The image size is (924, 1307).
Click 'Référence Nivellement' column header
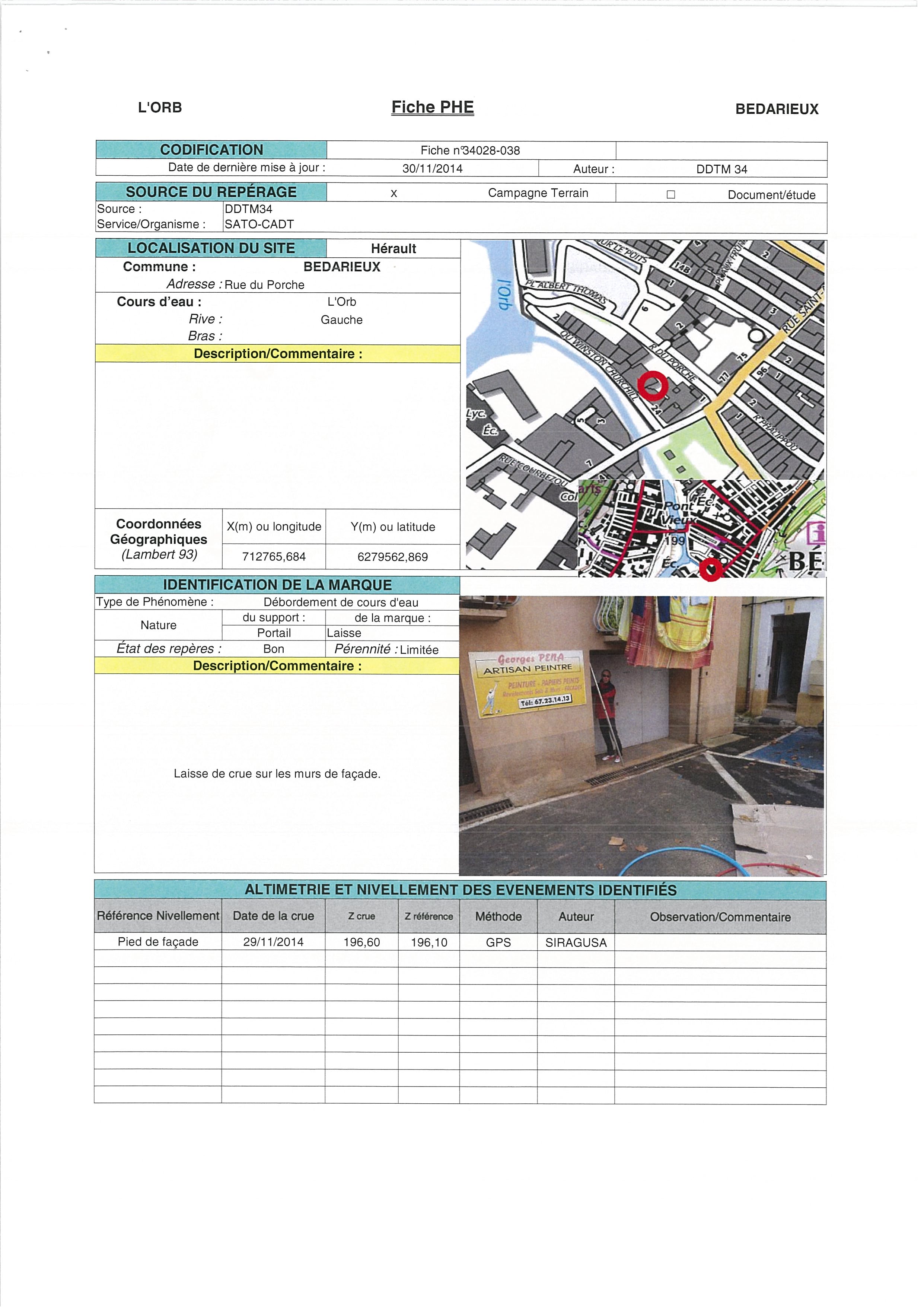click(x=158, y=916)
